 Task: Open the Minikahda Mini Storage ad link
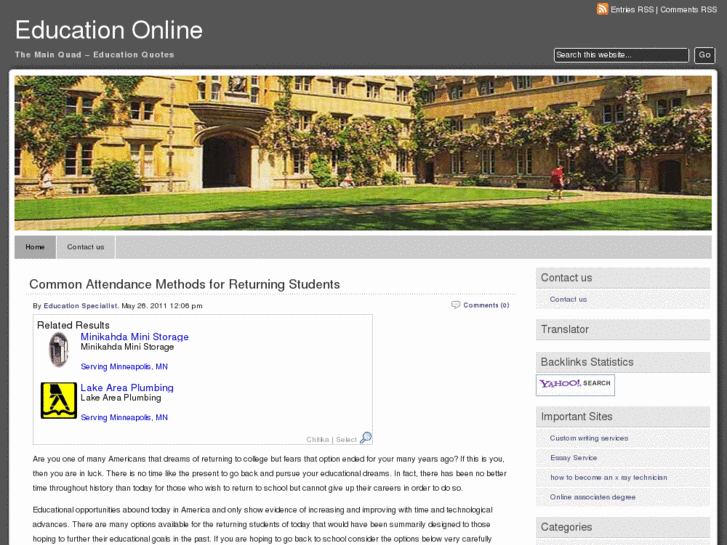pyautogui.click(x=134, y=337)
